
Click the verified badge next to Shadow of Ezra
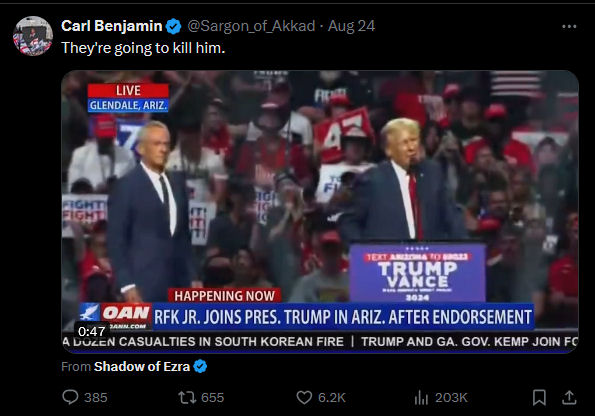click(200, 366)
